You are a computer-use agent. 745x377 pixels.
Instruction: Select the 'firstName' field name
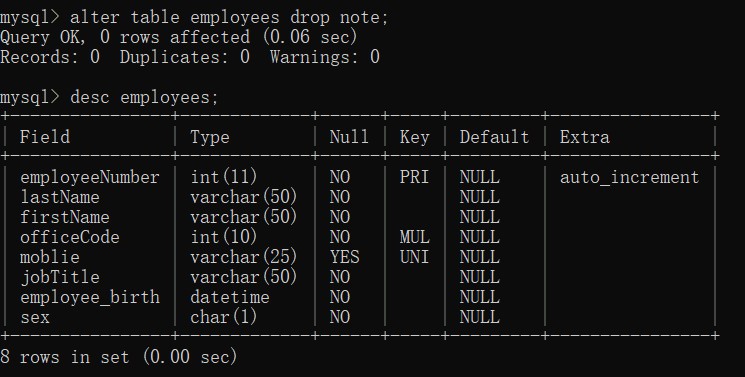65,217
